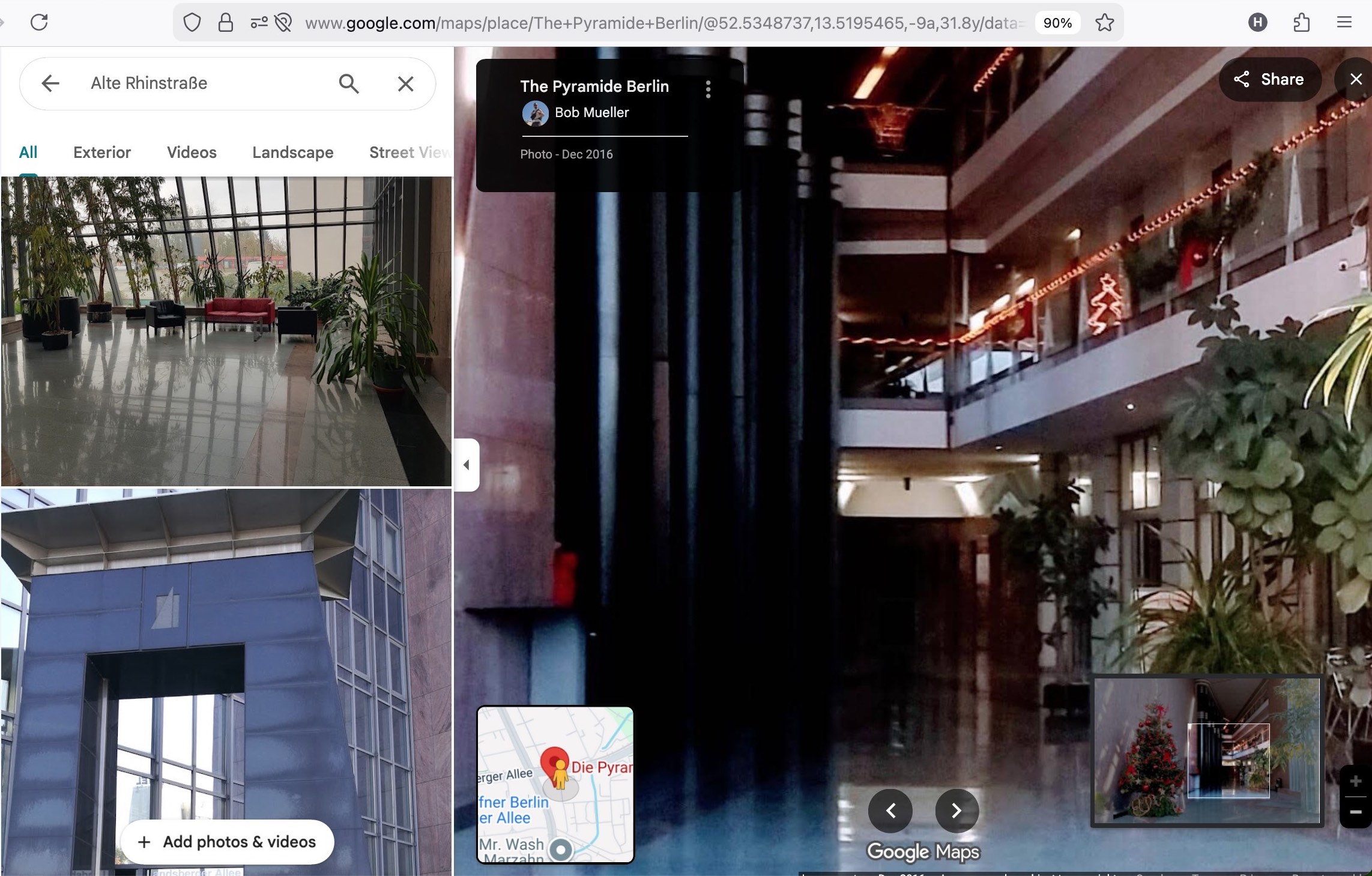The image size is (1372, 876).
Task: Open the lobby with red sofa photo
Action: pos(226,331)
